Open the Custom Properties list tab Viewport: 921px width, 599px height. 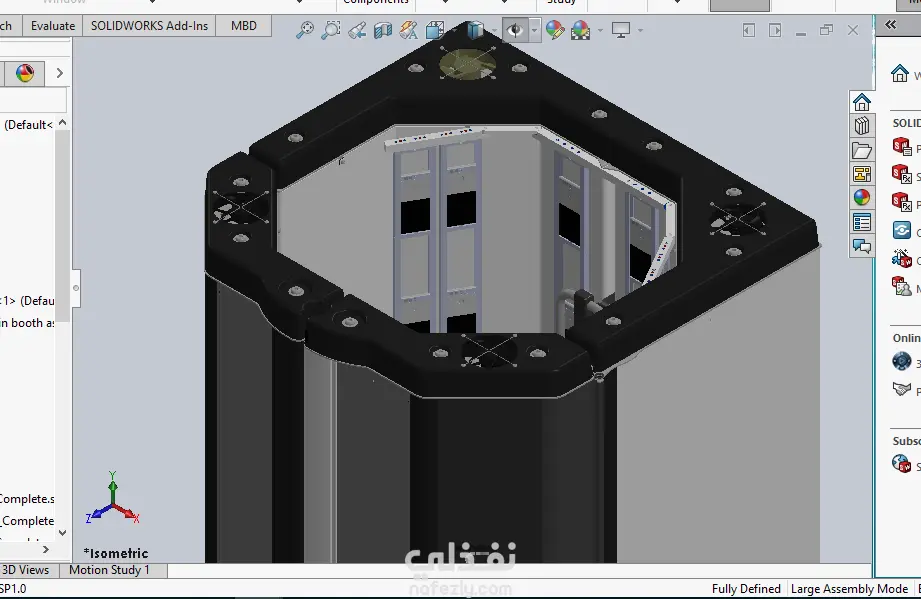(862, 223)
